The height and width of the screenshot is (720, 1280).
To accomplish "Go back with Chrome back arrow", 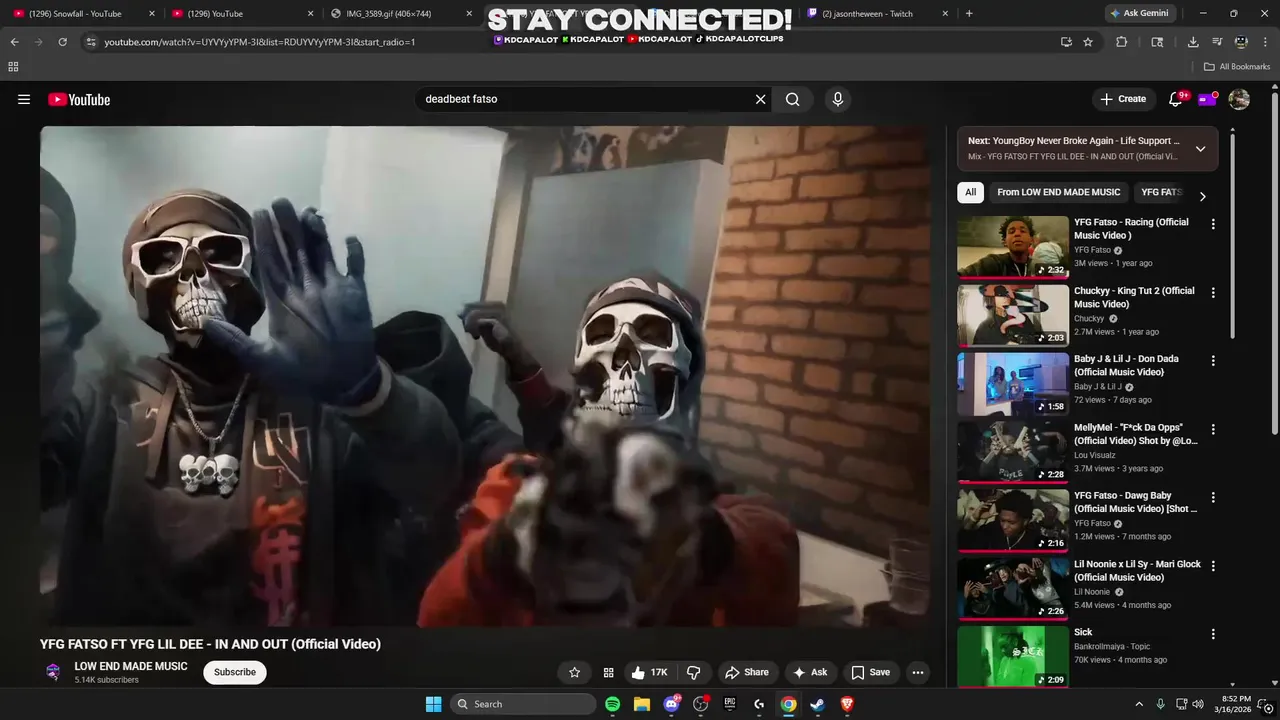I will click(x=14, y=42).
